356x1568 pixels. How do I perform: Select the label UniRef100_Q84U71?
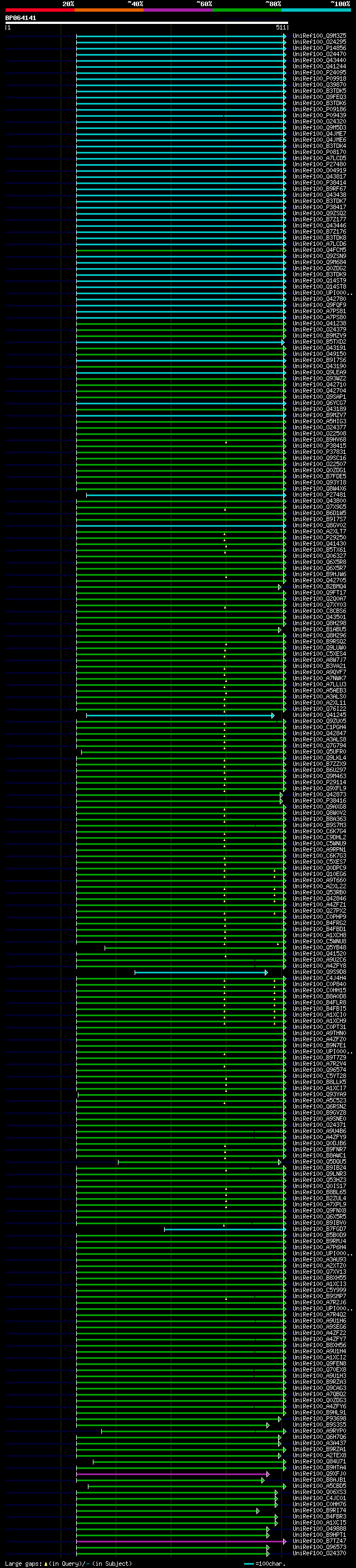click(x=319, y=1461)
